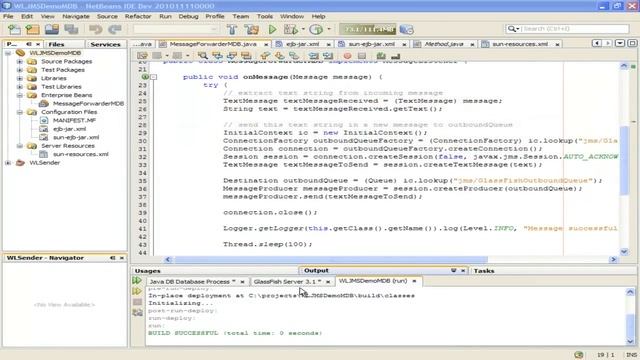Expand the Test Packages node
The image size is (640, 360).
tap(20, 70)
